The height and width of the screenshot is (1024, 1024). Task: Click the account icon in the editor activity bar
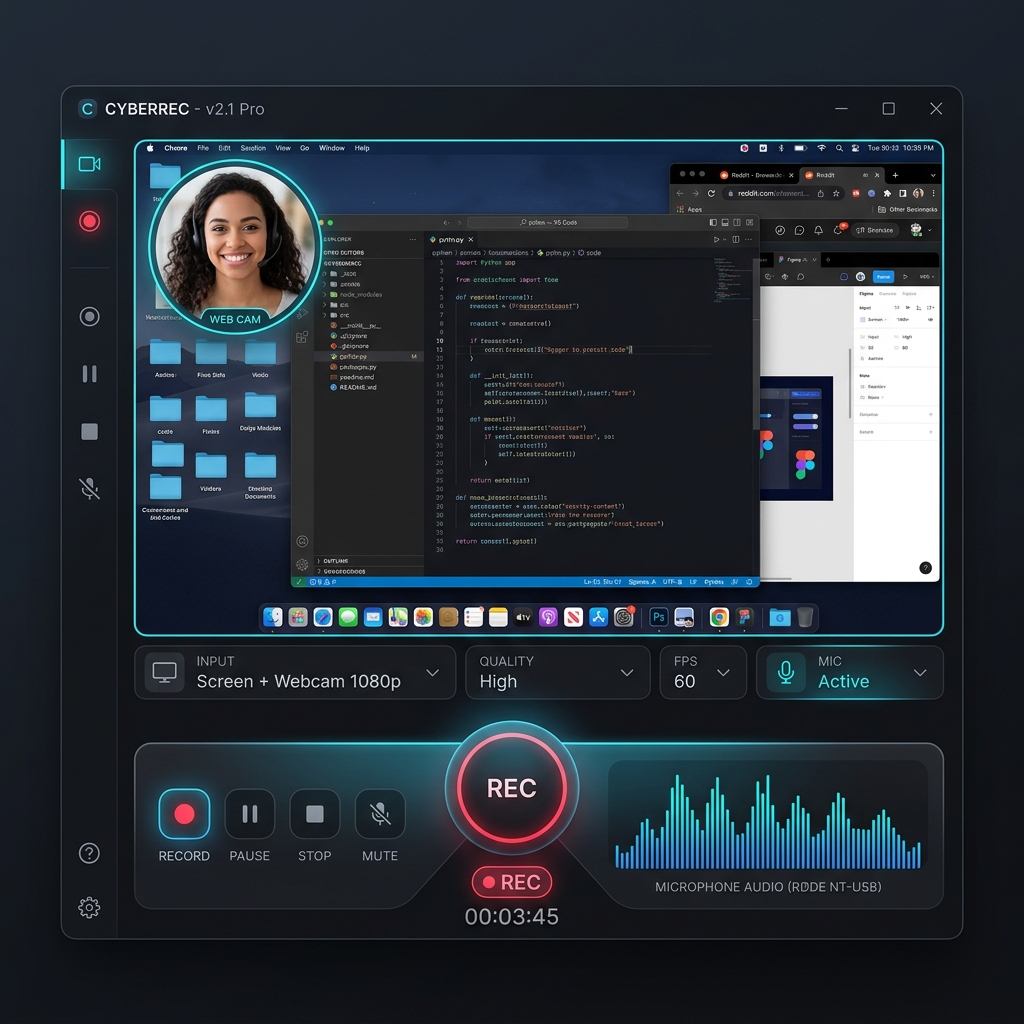tap(302, 541)
